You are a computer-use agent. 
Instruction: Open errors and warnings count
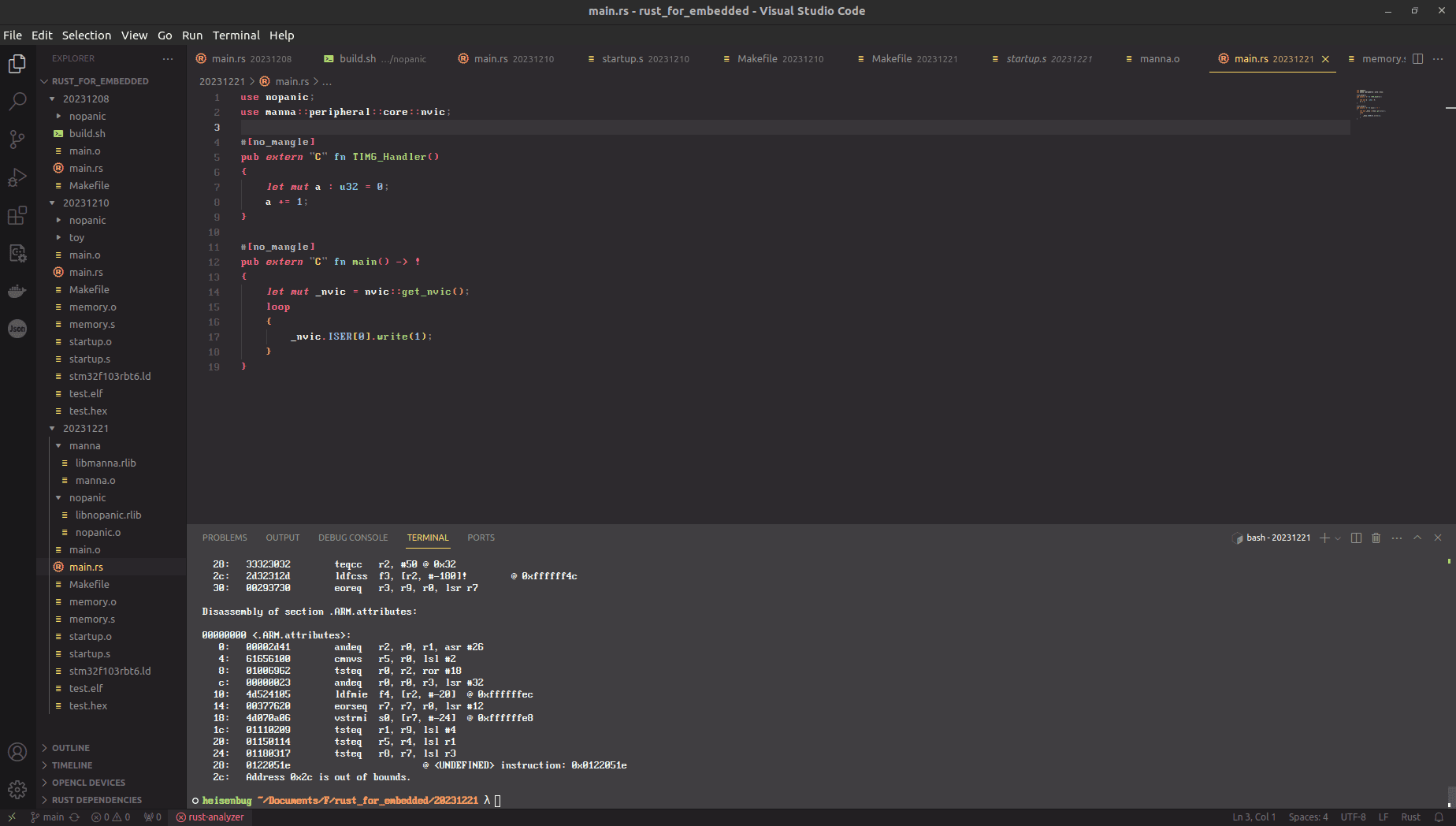(111, 817)
